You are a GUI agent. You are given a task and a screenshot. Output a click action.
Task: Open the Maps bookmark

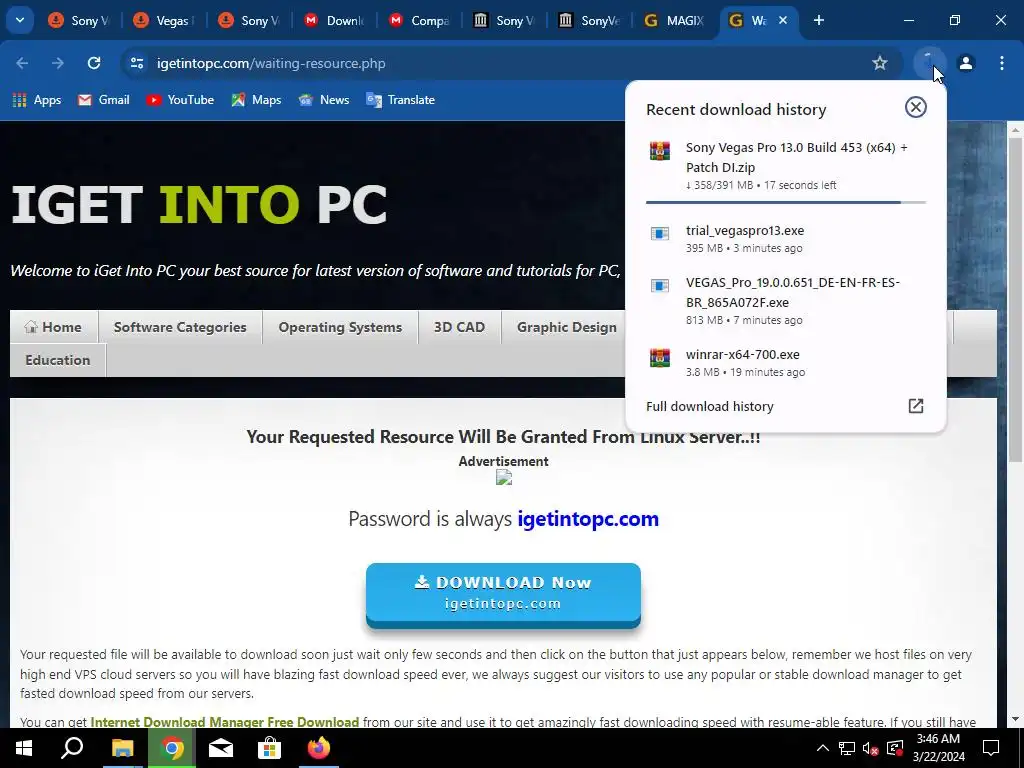(x=257, y=100)
